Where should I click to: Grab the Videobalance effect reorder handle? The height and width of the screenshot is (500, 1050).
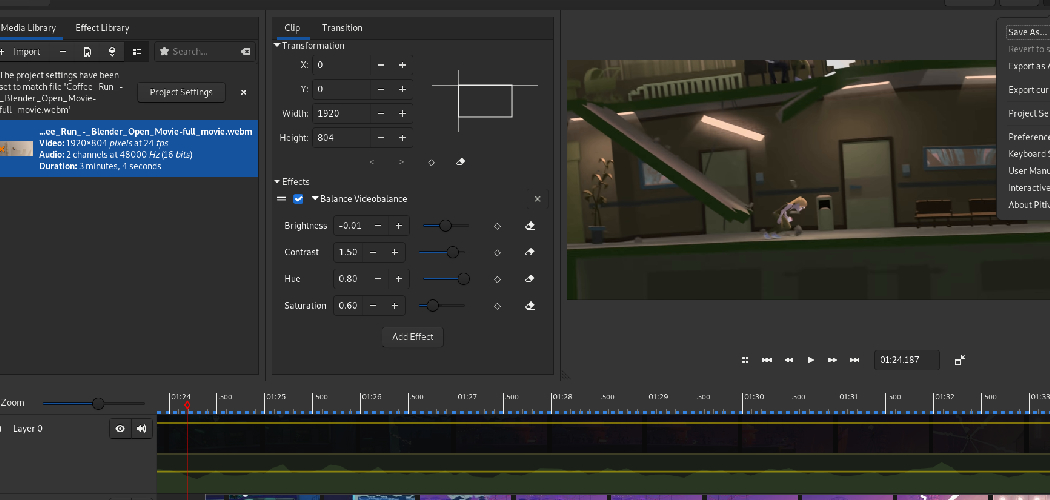282,199
